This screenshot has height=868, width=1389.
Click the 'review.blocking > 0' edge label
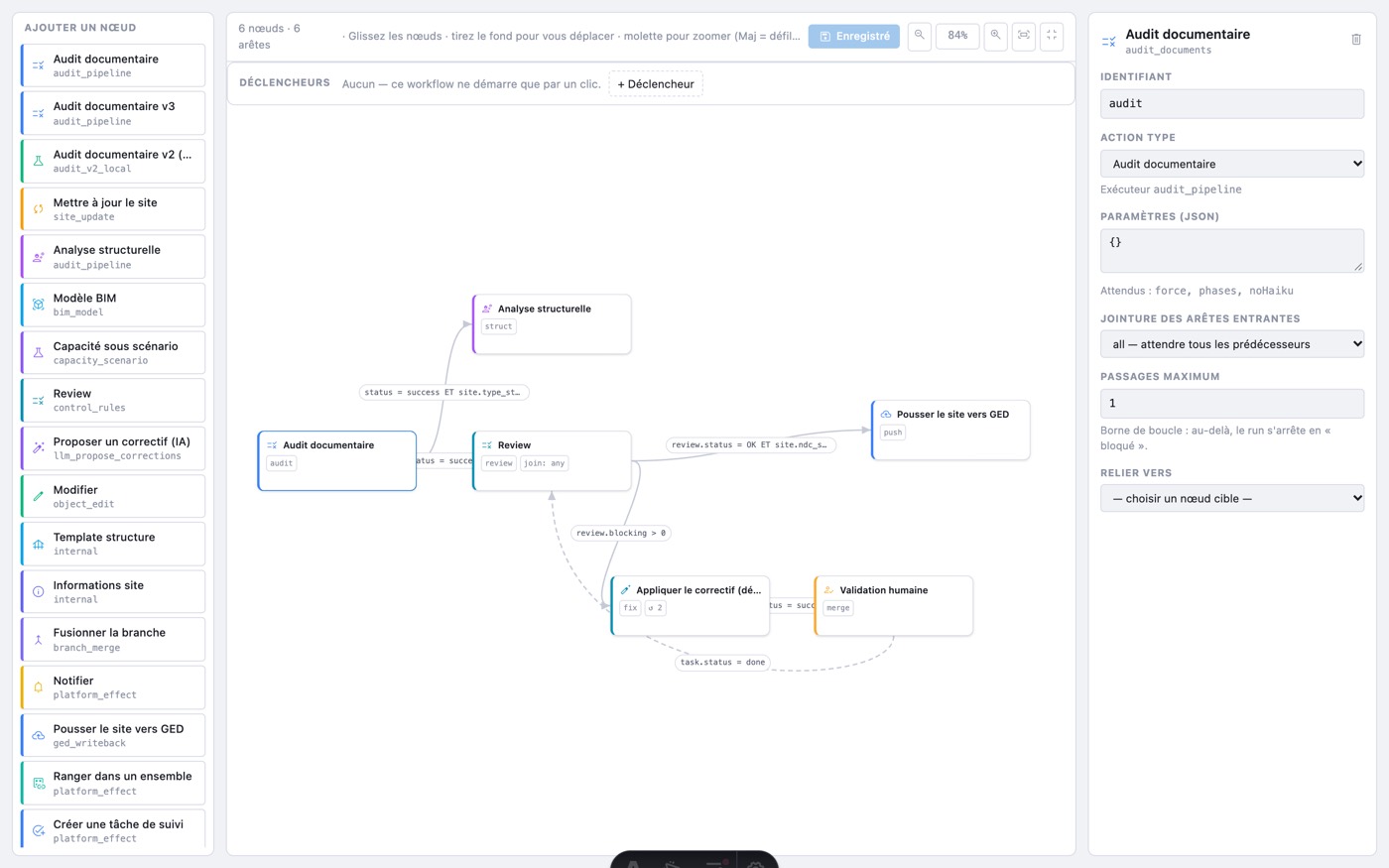point(621,533)
